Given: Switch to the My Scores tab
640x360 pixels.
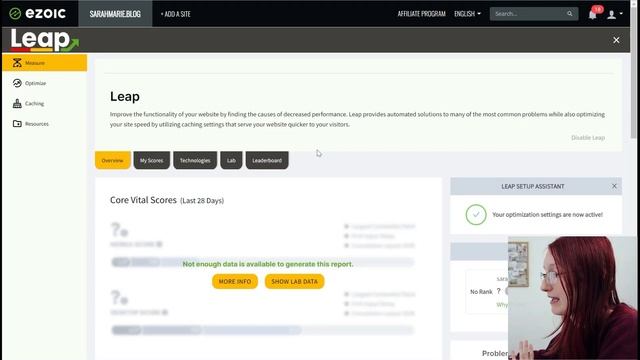Looking at the screenshot, I should pyautogui.click(x=151, y=160).
